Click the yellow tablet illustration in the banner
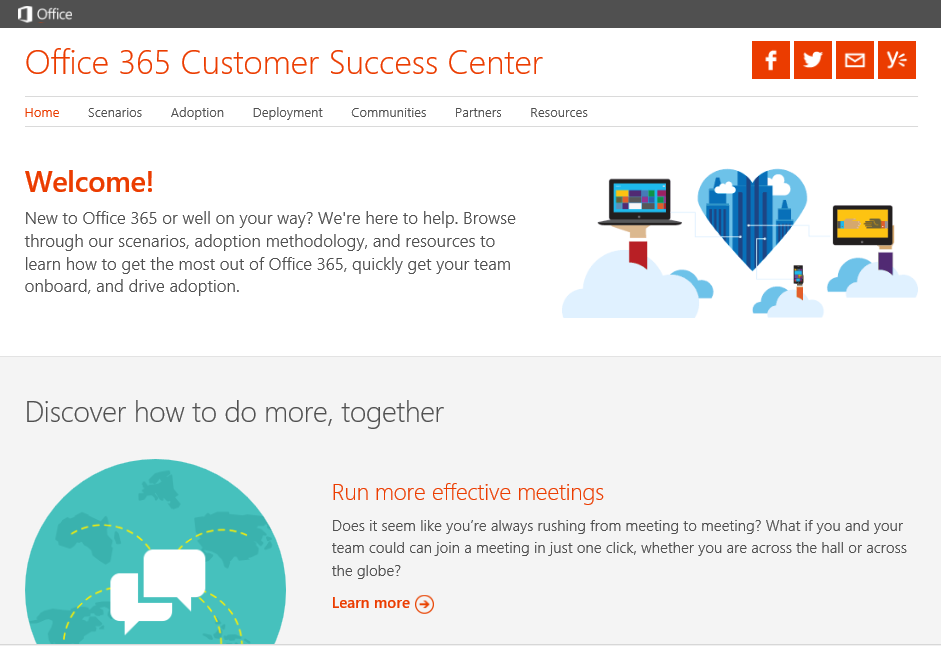Image resolution: width=941 pixels, height=646 pixels. click(862, 225)
